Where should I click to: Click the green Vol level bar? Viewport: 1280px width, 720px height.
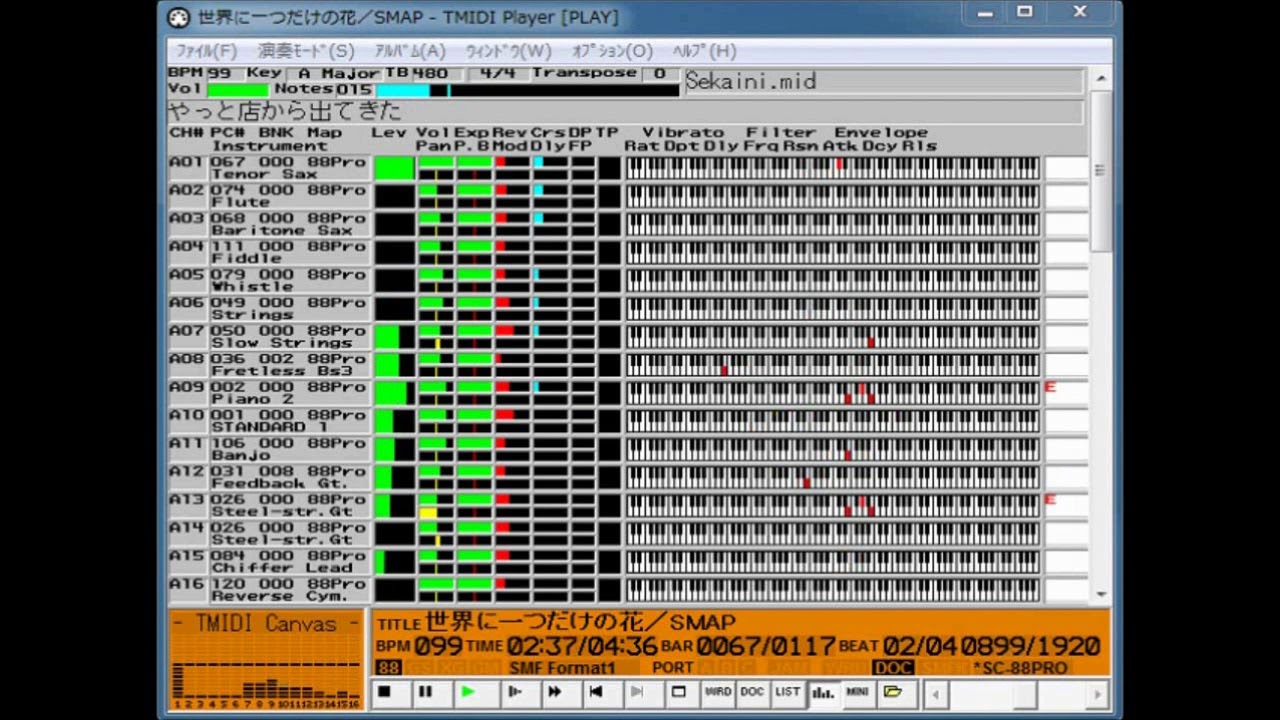click(x=237, y=89)
